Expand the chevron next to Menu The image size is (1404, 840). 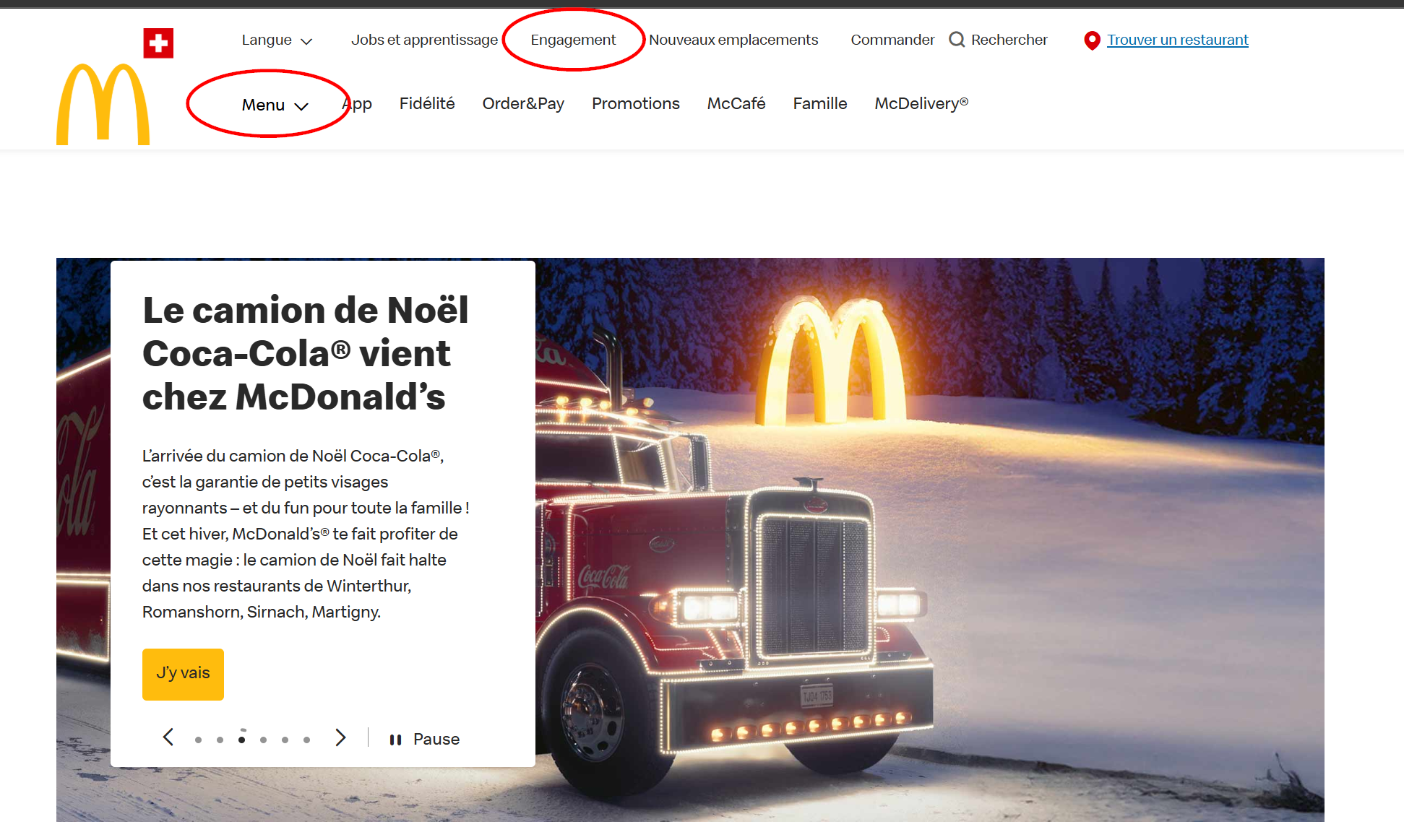[301, 105]
